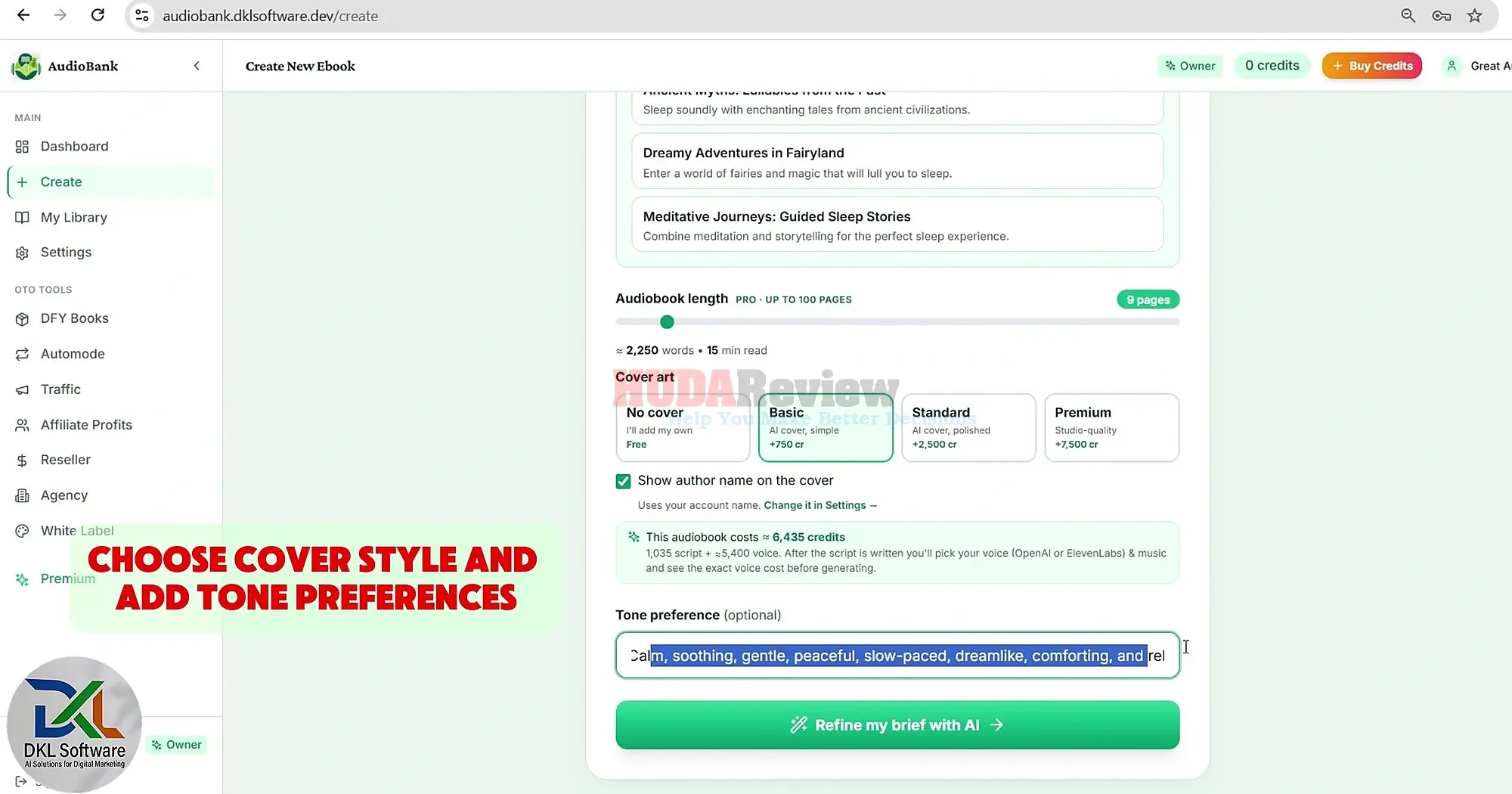This screenshot has width=1512, height=794.
Task: Collapse the sidebar with the chevron arrow
Action: (197, 66)
